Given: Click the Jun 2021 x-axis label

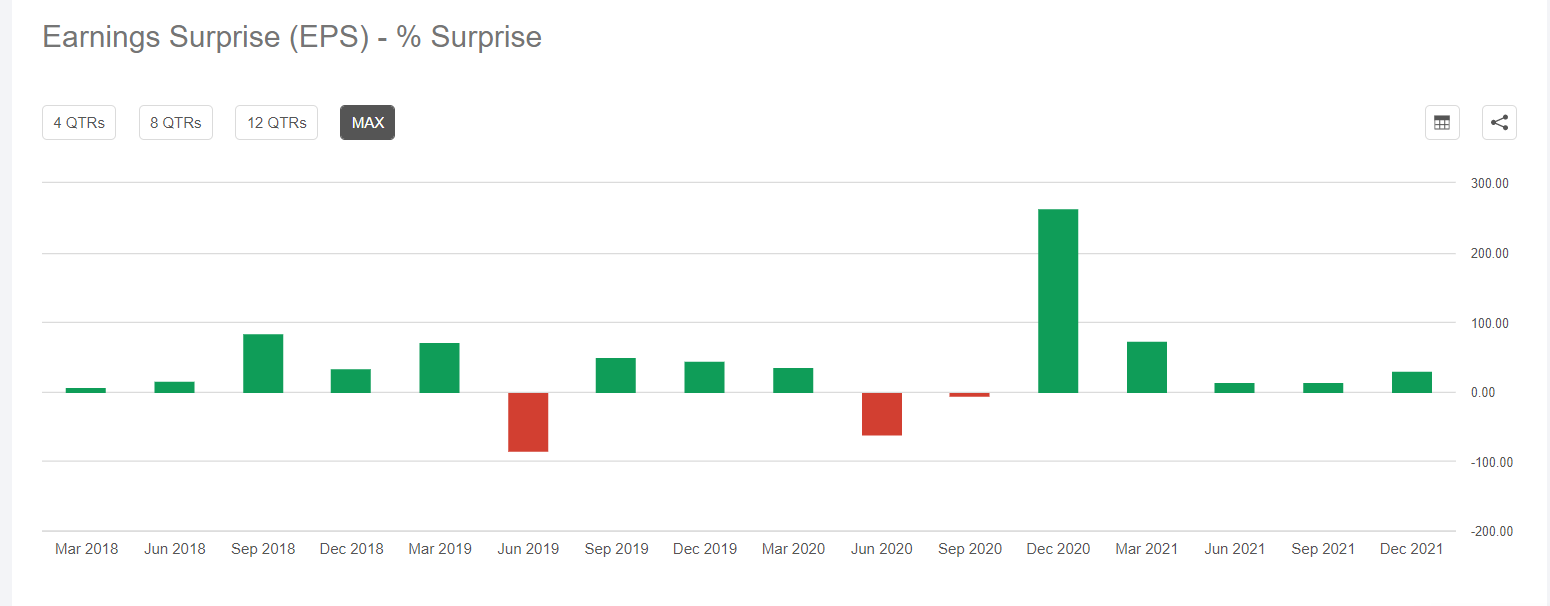Looking at the screenshot, I should pos(1234,549).
